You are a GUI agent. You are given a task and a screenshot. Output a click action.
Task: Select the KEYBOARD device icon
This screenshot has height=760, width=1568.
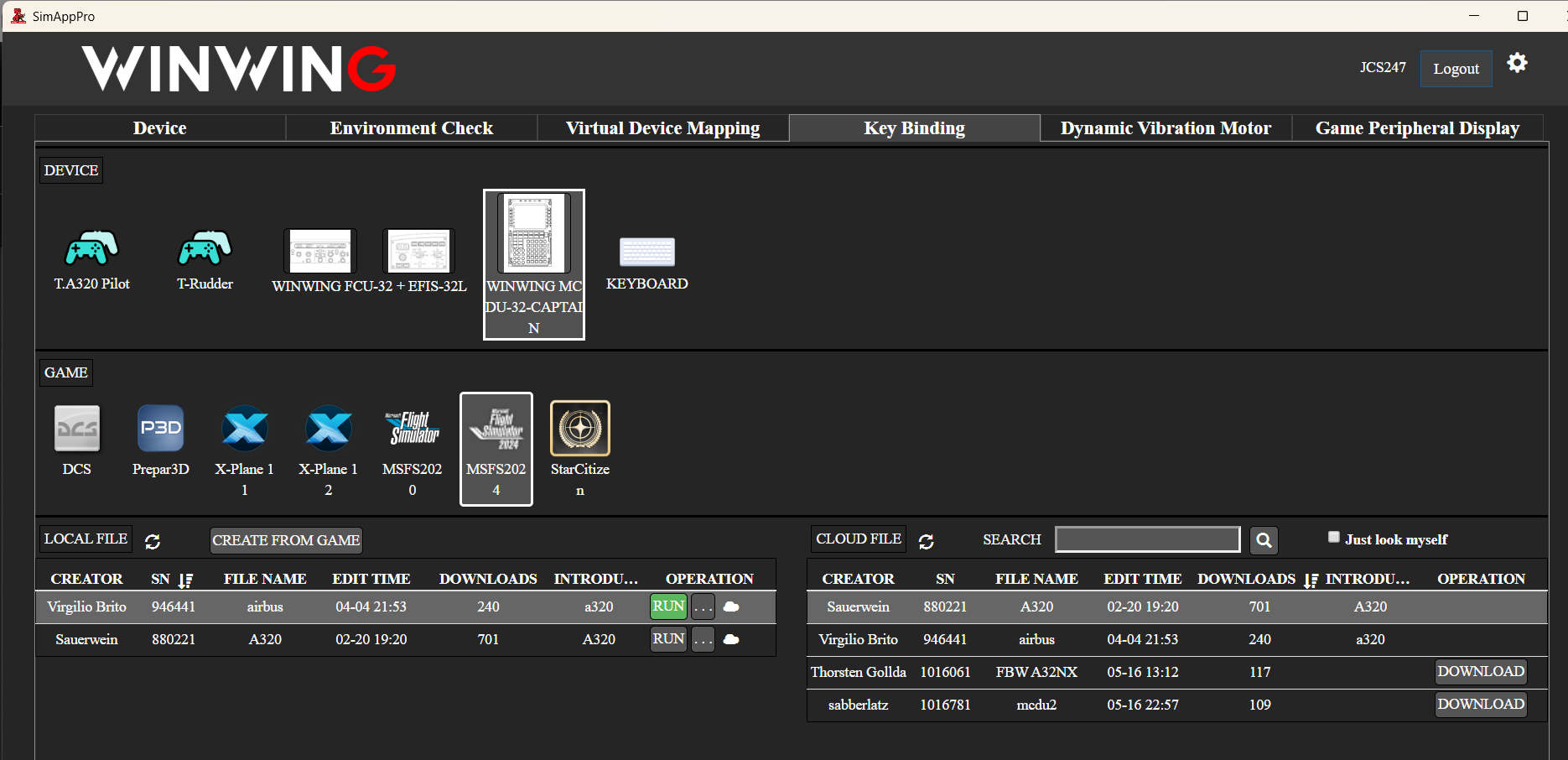(x=646, y=252)
